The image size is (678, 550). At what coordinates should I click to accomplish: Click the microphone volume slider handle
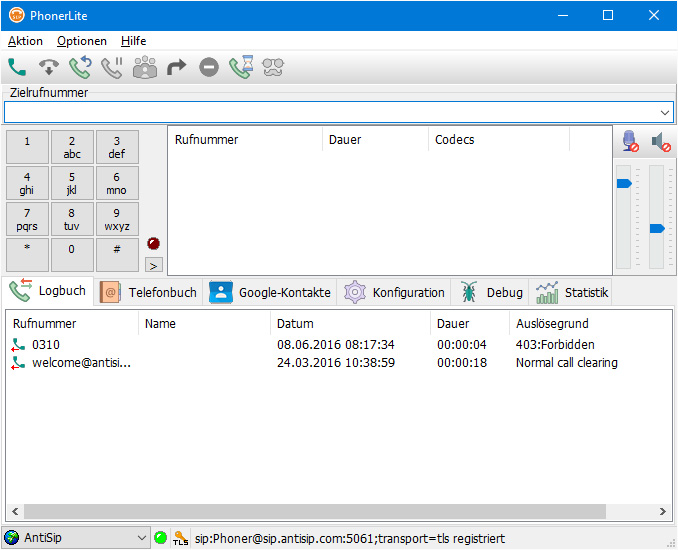click(624, 183)
